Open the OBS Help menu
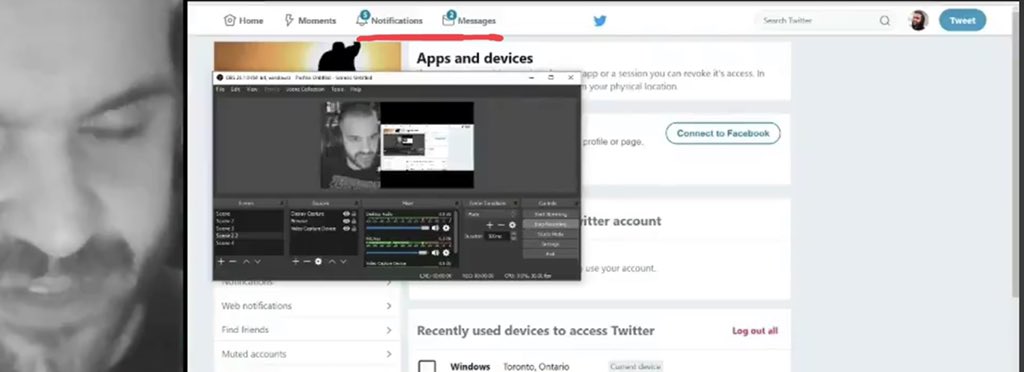 click(355, 89)
